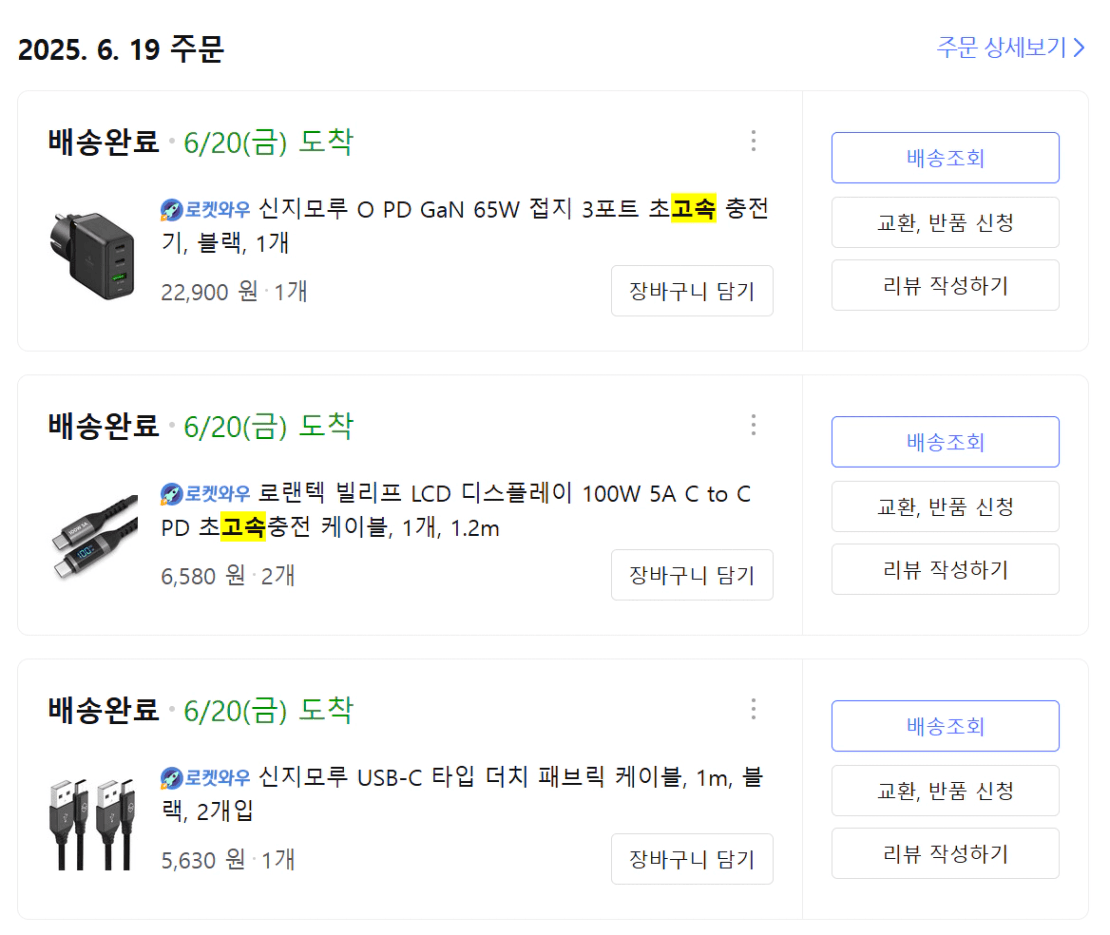Click the LCD display cable product thumbnail
Image resolution: width=1110 pixels, height=935 pixels.
[x=90, y=539]
